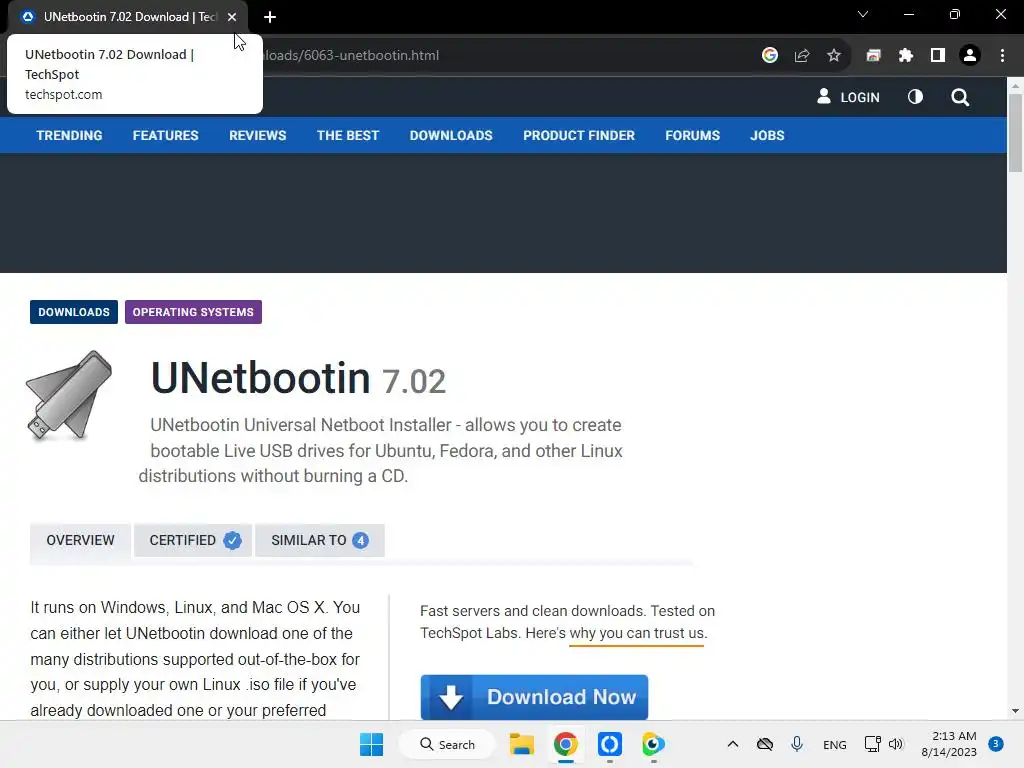
Task: Open the JOBS page
Action: click(767, 136)
